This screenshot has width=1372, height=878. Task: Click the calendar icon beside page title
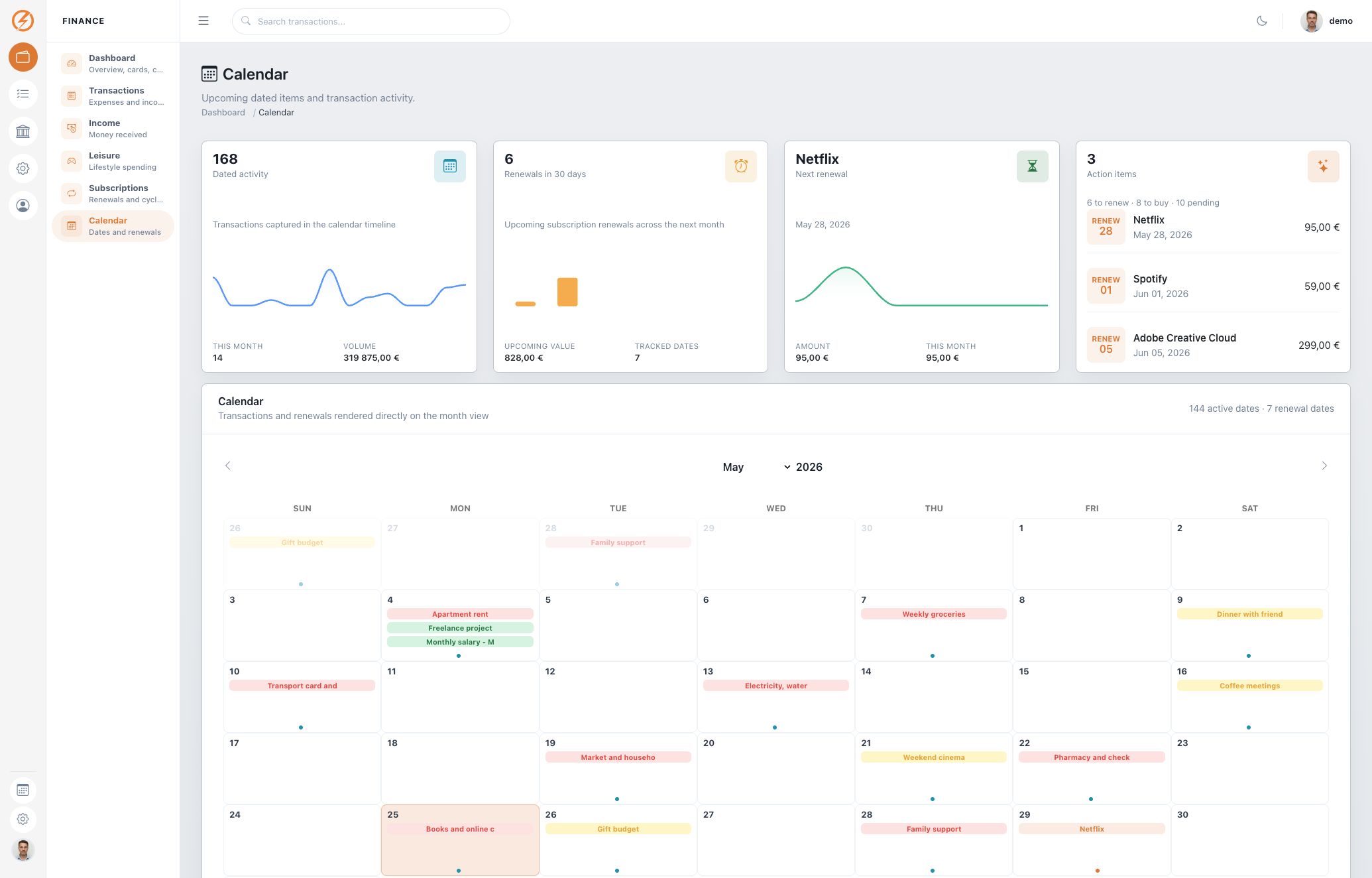(209, 74)
